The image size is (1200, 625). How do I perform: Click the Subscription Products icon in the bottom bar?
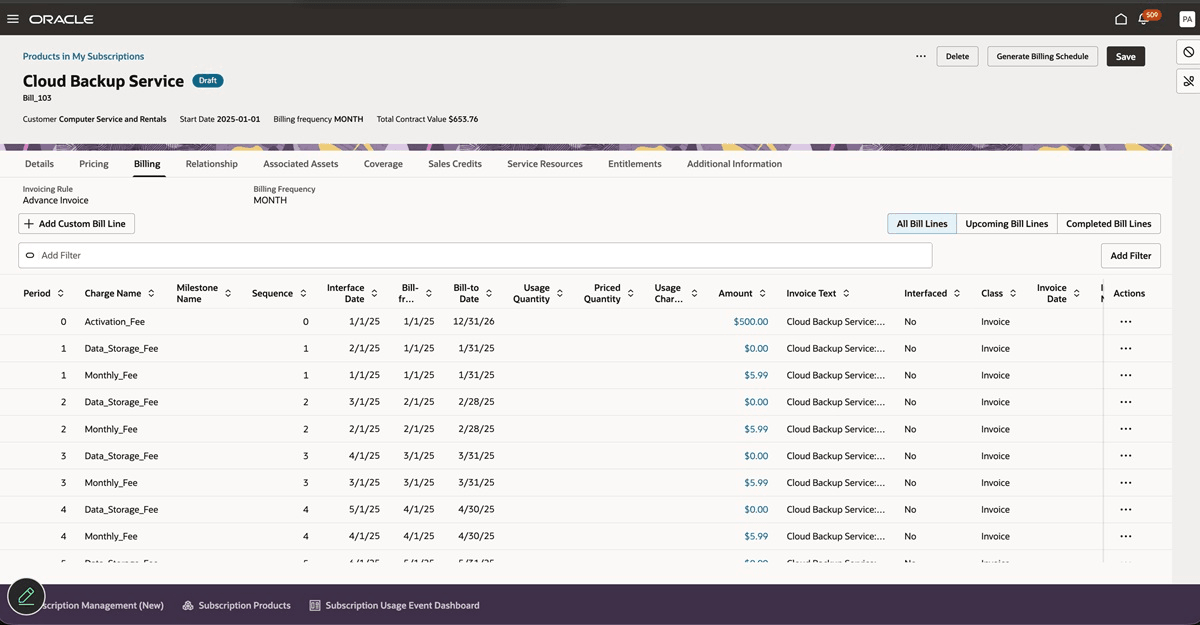188,605
